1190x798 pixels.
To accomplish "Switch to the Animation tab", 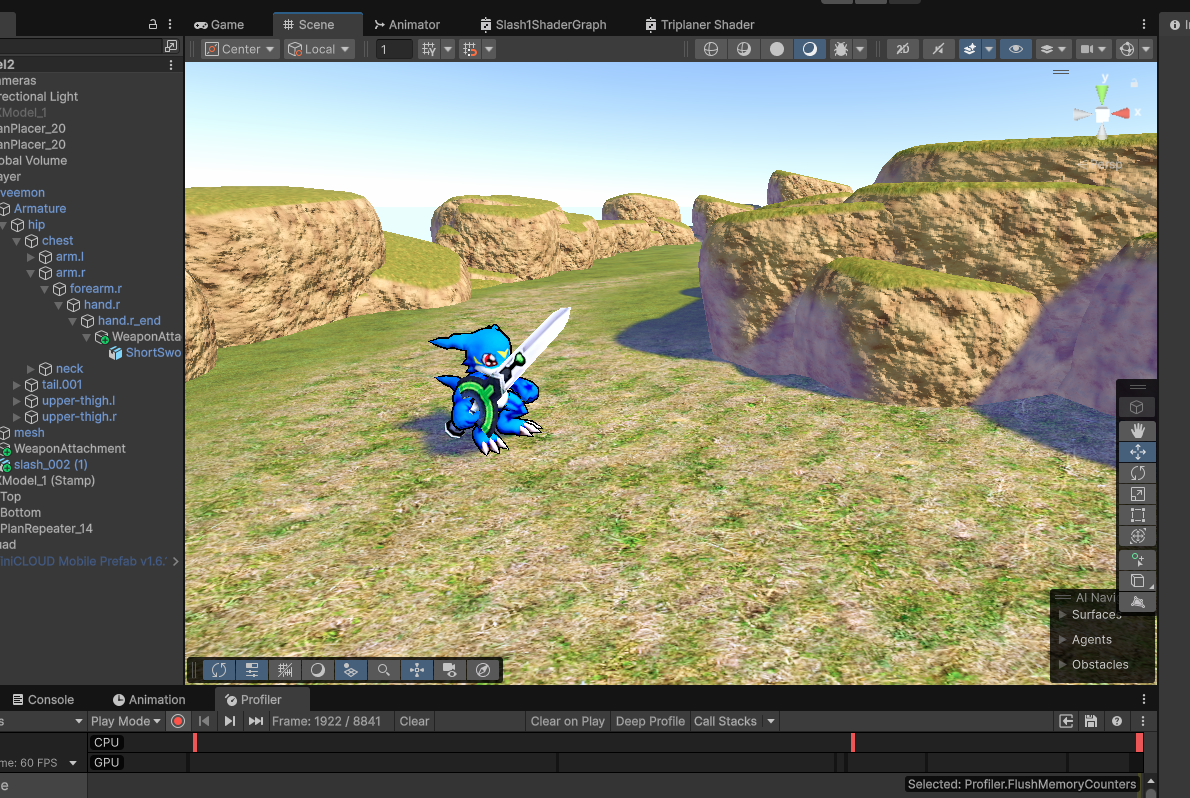I will point(149,699).
